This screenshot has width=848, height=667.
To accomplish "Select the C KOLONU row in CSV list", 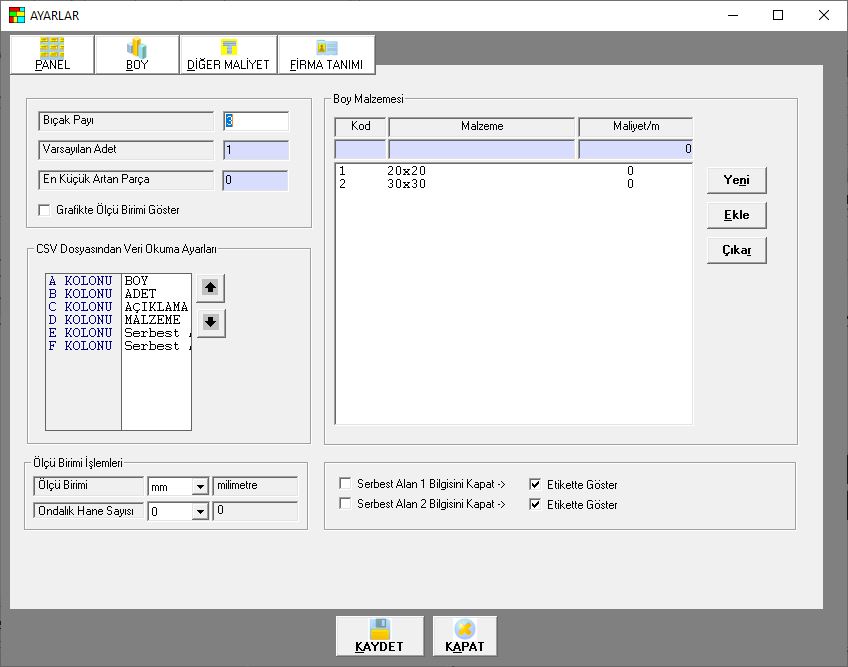I will [x=118, y=307].
